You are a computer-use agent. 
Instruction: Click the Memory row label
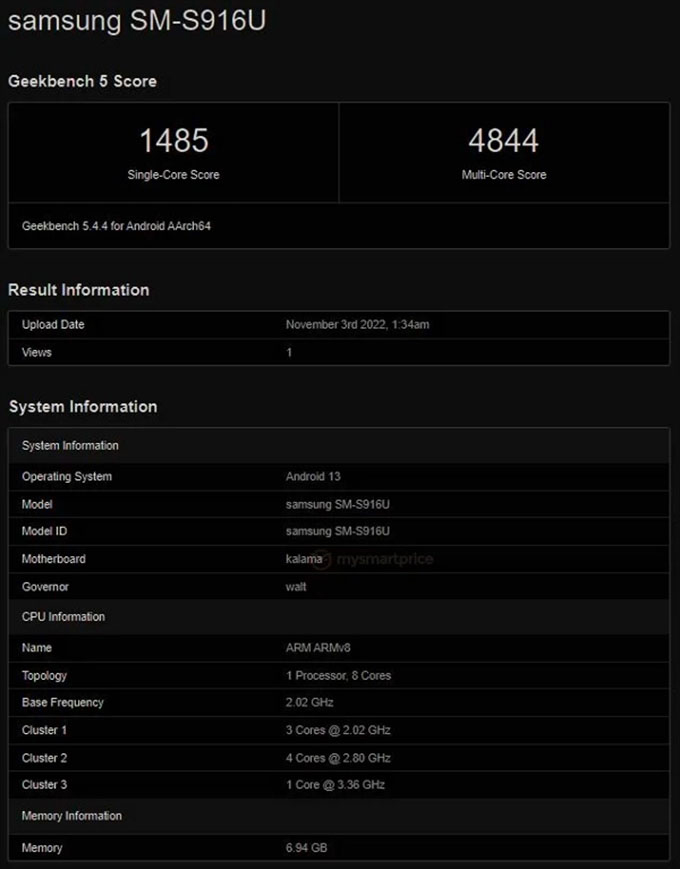coord(42,848)
